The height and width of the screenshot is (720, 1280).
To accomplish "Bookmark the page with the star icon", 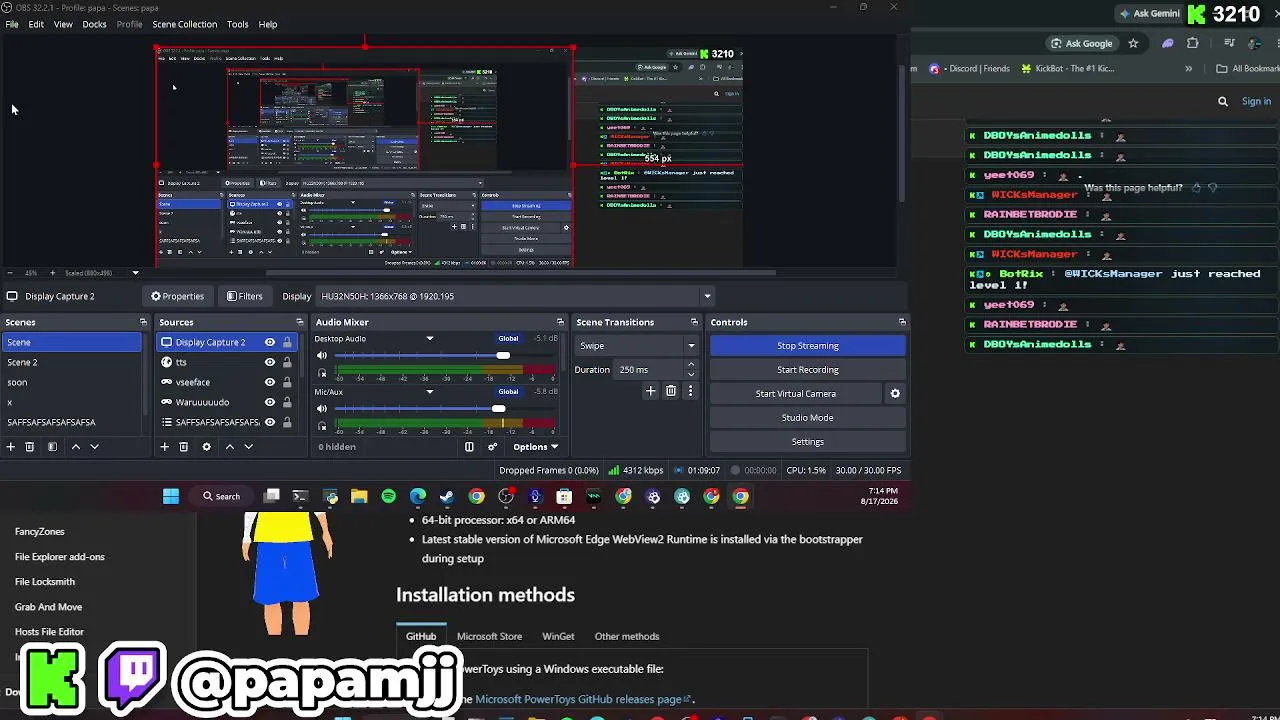I will (1133, 43).
